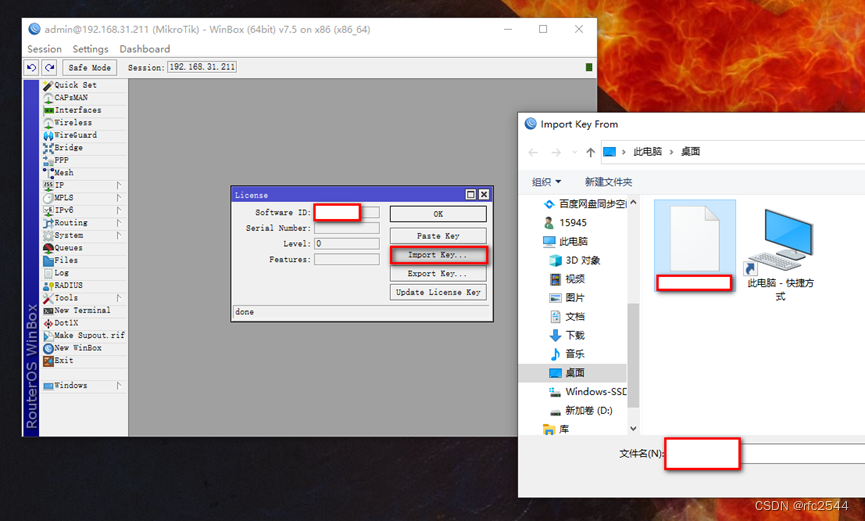The image size is (865, 521).
Task: Click the Serial Number field
Action: click(x=347, y=228)
